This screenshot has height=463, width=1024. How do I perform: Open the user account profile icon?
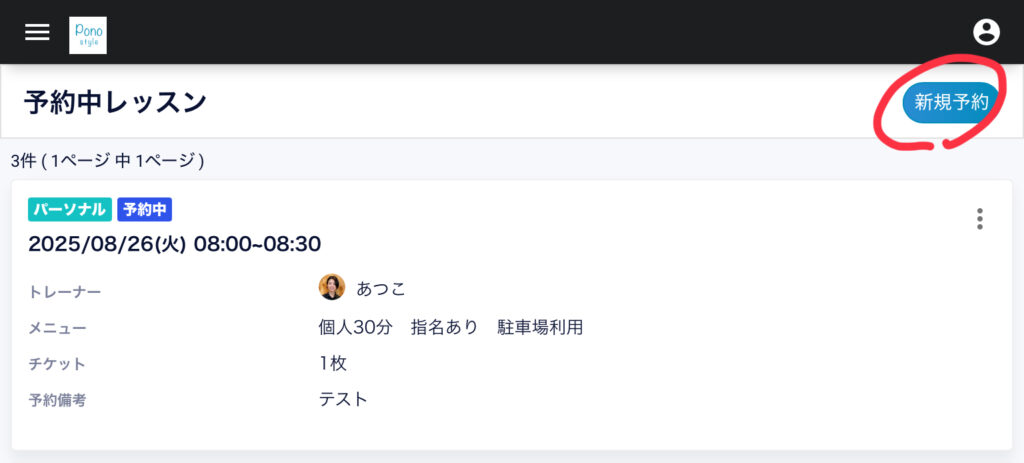(986, 32)
